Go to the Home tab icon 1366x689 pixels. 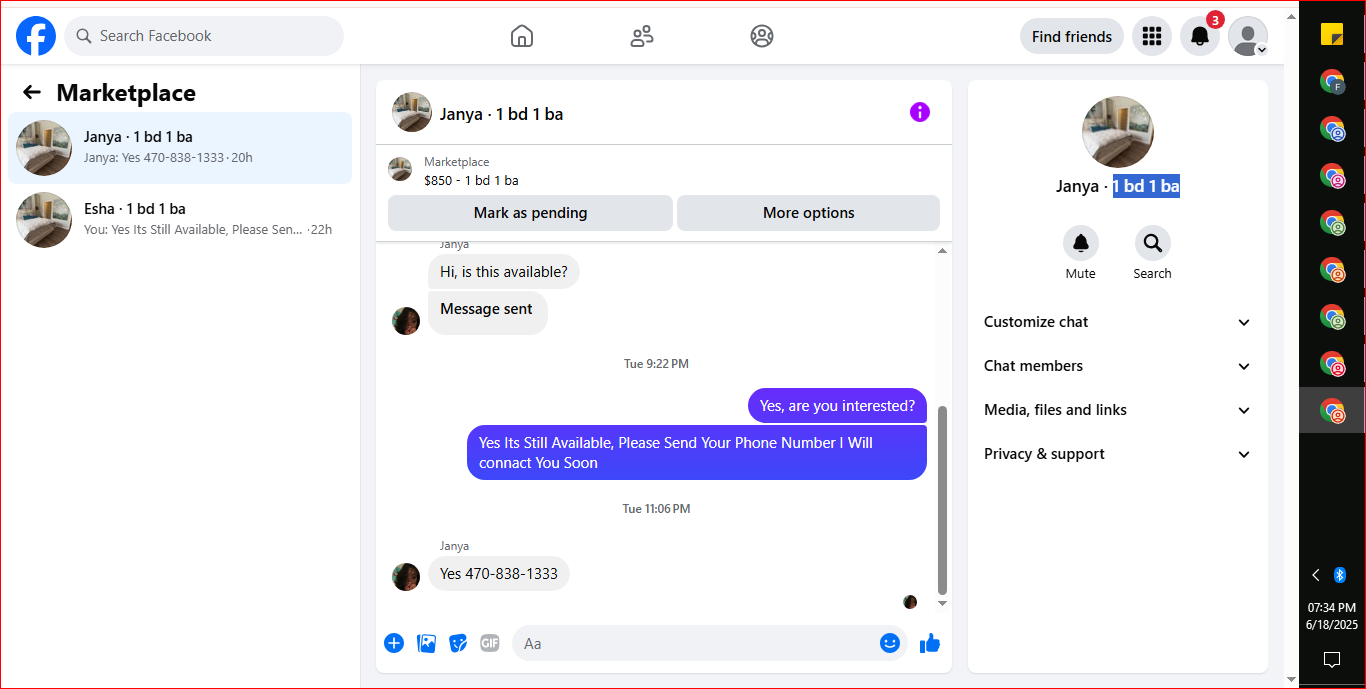click(522, 36)
